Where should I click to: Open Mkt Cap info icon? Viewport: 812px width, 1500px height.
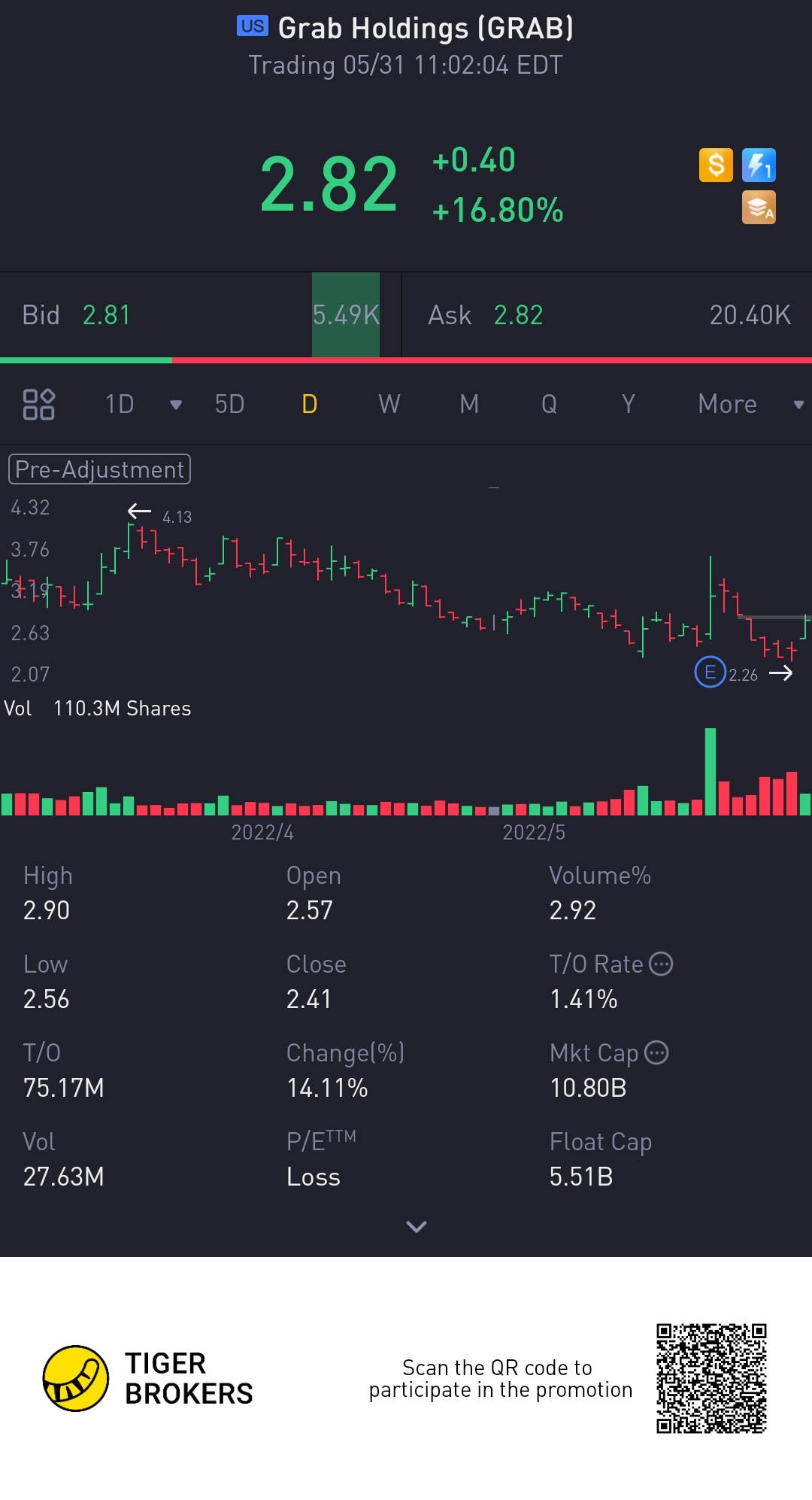(656, 1052)
